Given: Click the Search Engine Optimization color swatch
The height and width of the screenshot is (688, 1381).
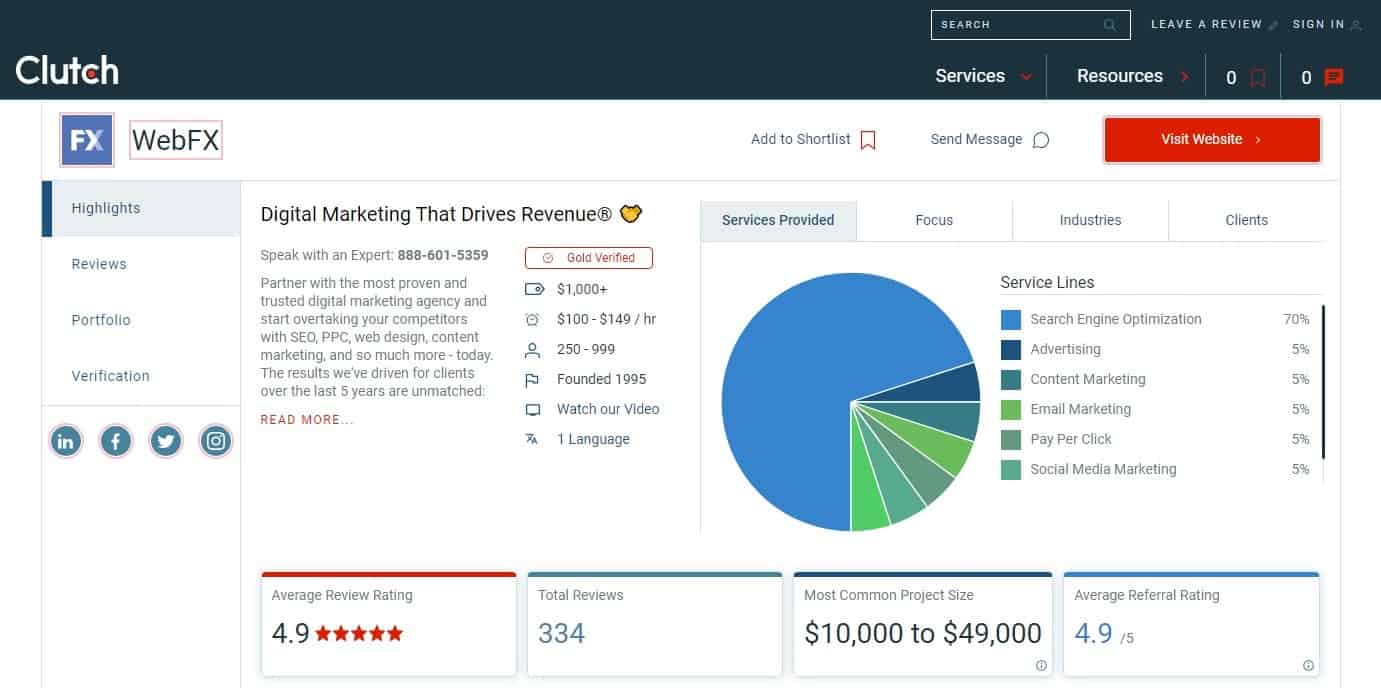Looking at the screenshot, I should tap(1011, 320).
